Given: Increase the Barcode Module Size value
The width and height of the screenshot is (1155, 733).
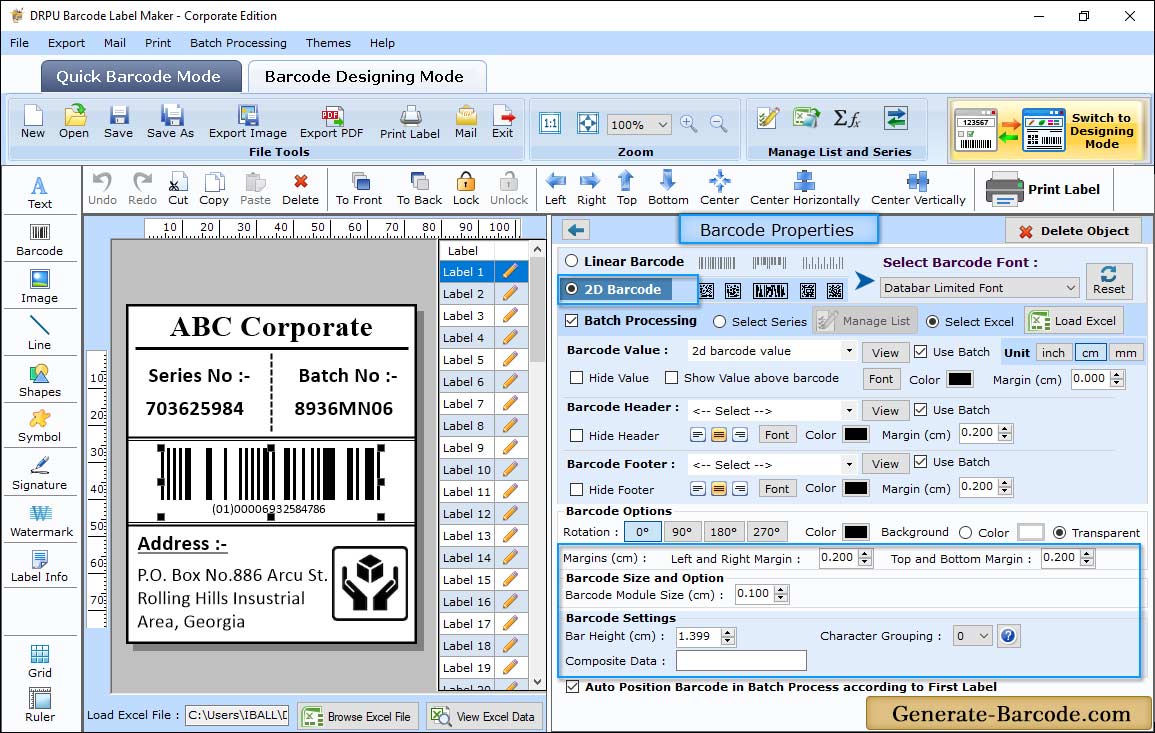Looking at the screenshot, I should 782,589.
